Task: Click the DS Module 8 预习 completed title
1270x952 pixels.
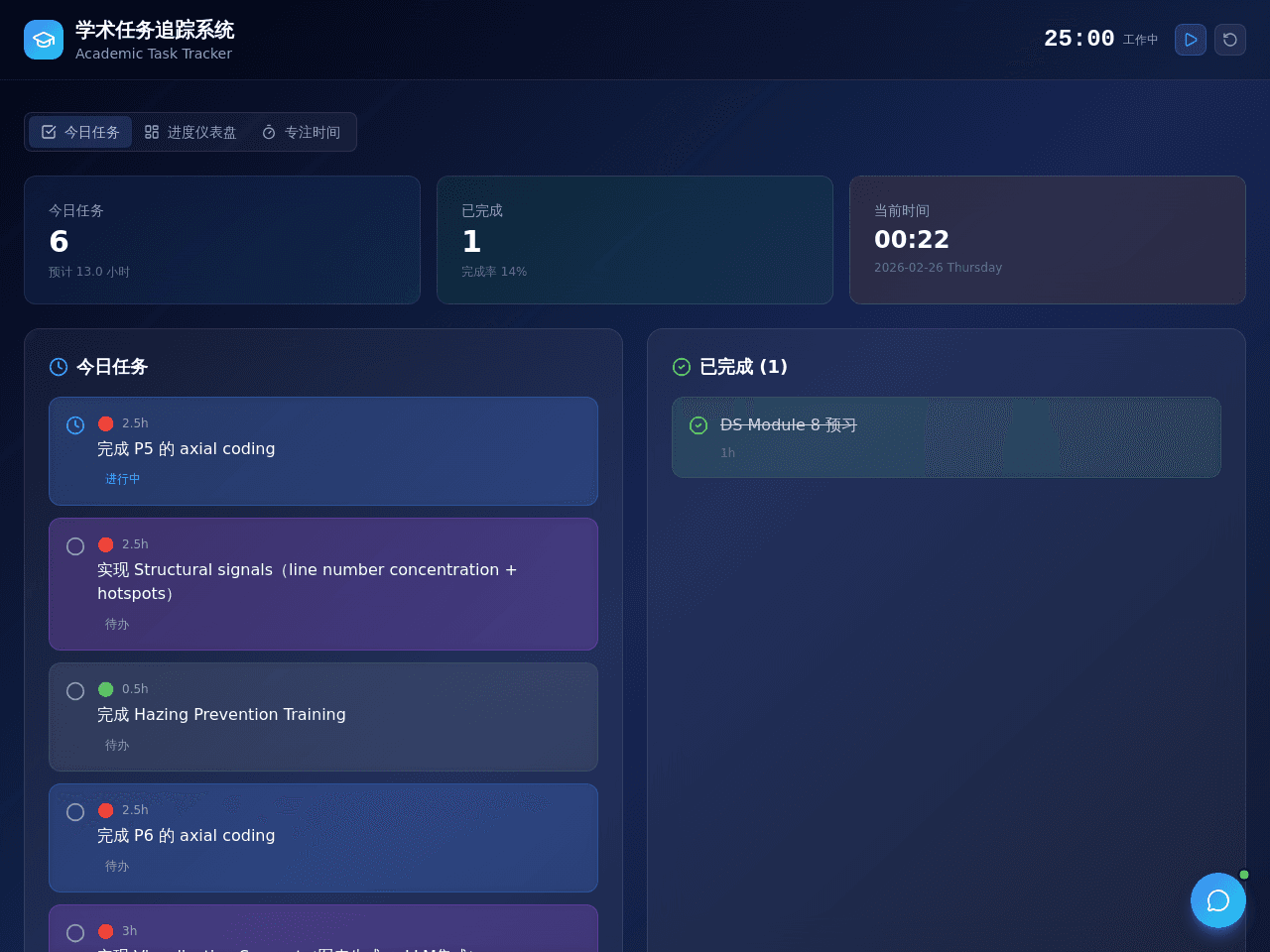Action: tap(789, 425)
